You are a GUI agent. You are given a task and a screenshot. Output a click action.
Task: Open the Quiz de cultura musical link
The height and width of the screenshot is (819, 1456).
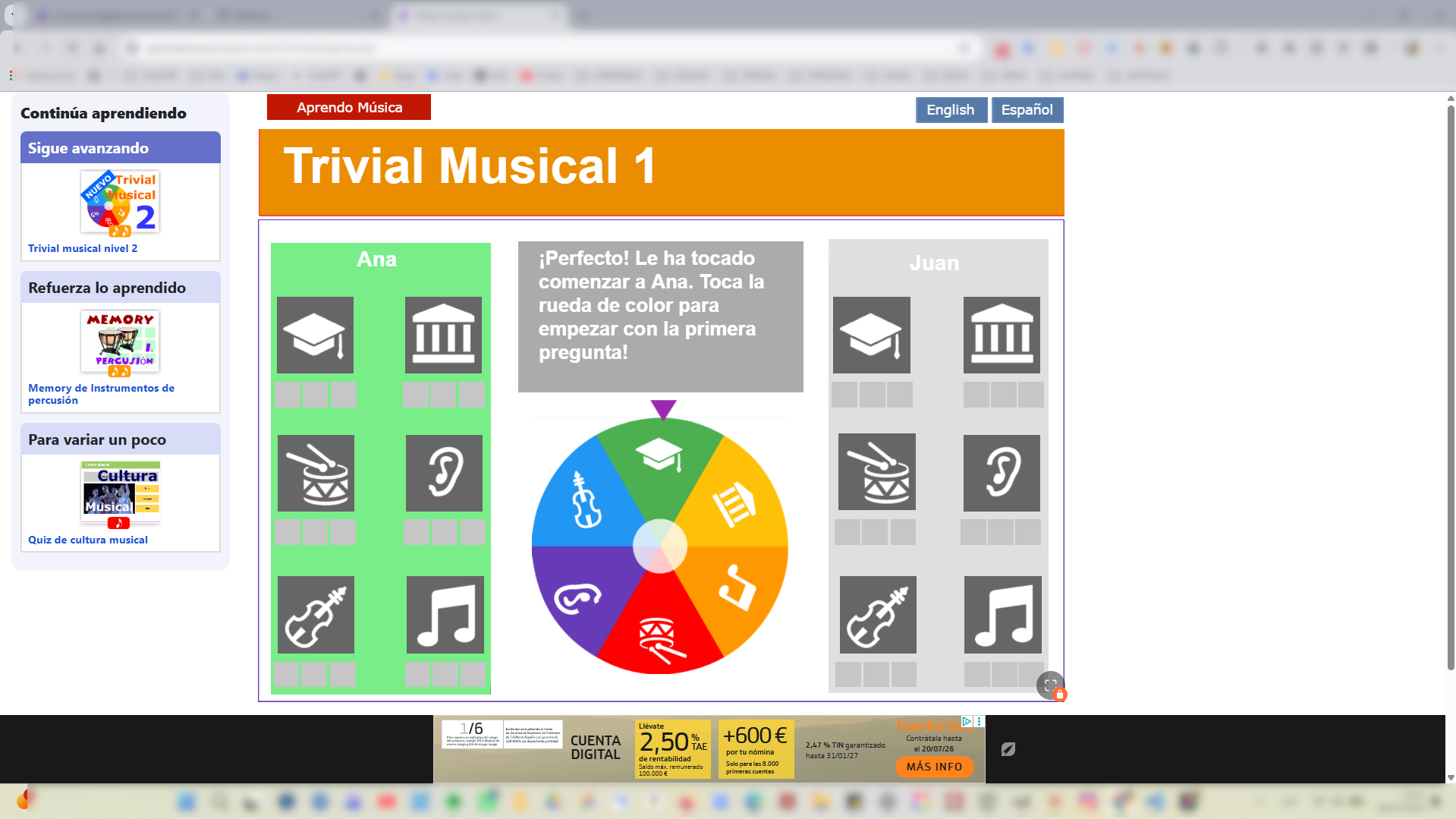(x=88, y=540)
